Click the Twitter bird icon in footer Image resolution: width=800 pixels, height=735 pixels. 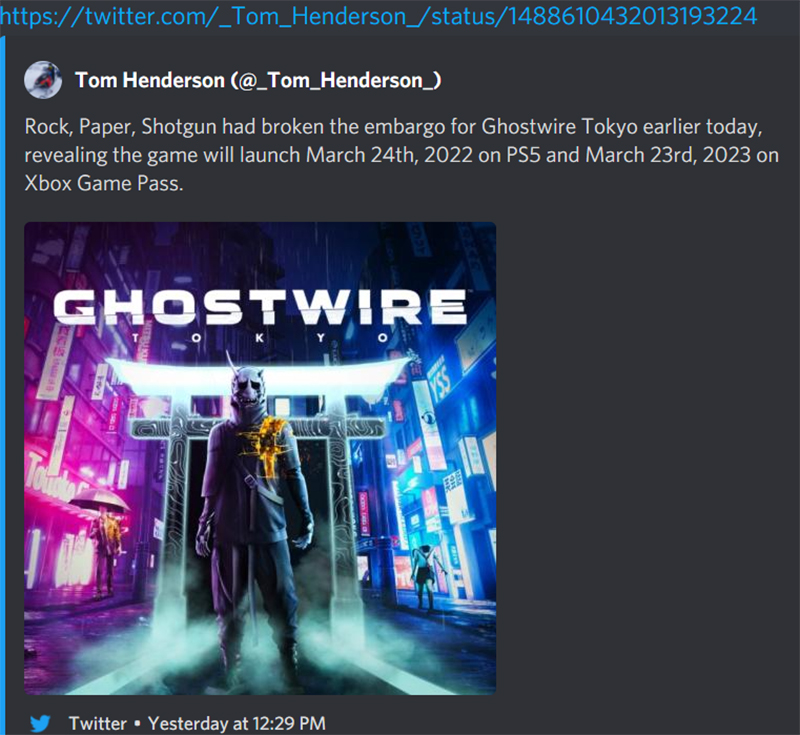pyautogui.click(x=40, y=723)
